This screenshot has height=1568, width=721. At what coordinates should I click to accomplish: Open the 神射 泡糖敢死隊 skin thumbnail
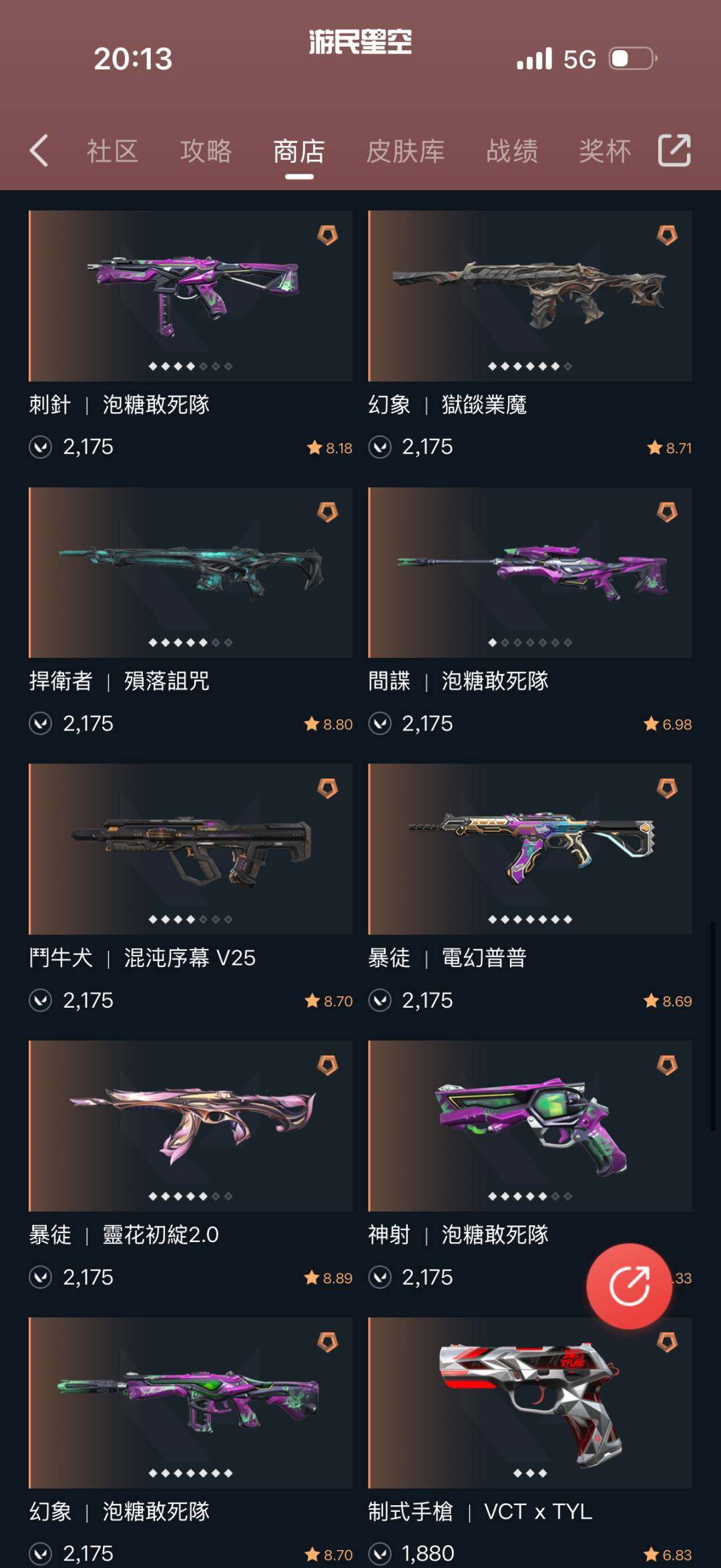click(x=530, y=1126)
